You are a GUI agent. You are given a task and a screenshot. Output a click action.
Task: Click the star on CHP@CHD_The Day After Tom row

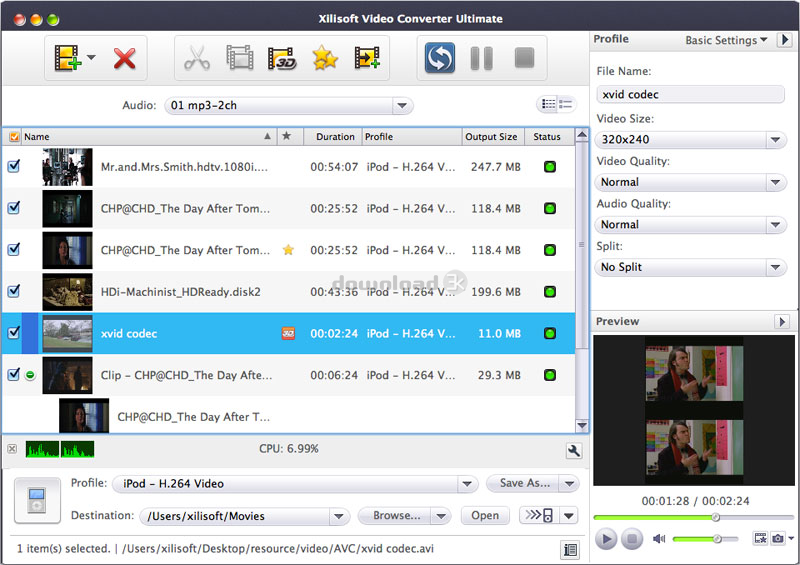[x=288, y=250]
